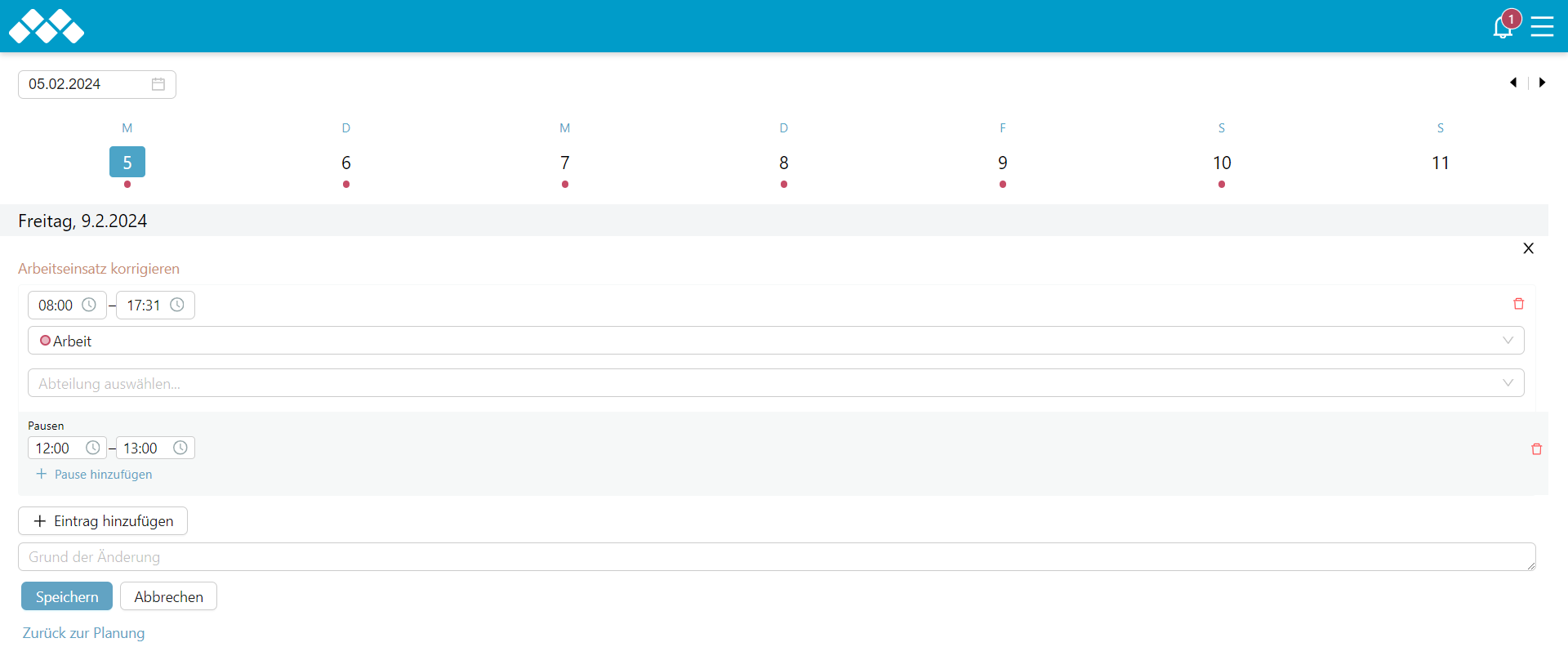This screenshot has height=647, width=1568.
Task: Delete the 12:00–13:00 break entry
Action: [x=1536, y=449]
